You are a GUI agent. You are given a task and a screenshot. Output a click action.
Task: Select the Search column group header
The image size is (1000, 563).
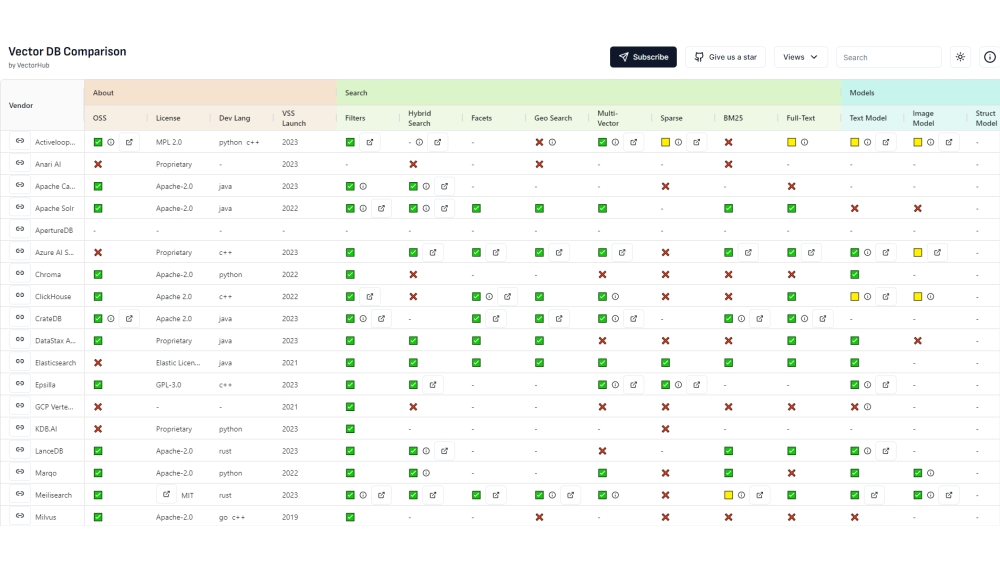pos(357,93)
